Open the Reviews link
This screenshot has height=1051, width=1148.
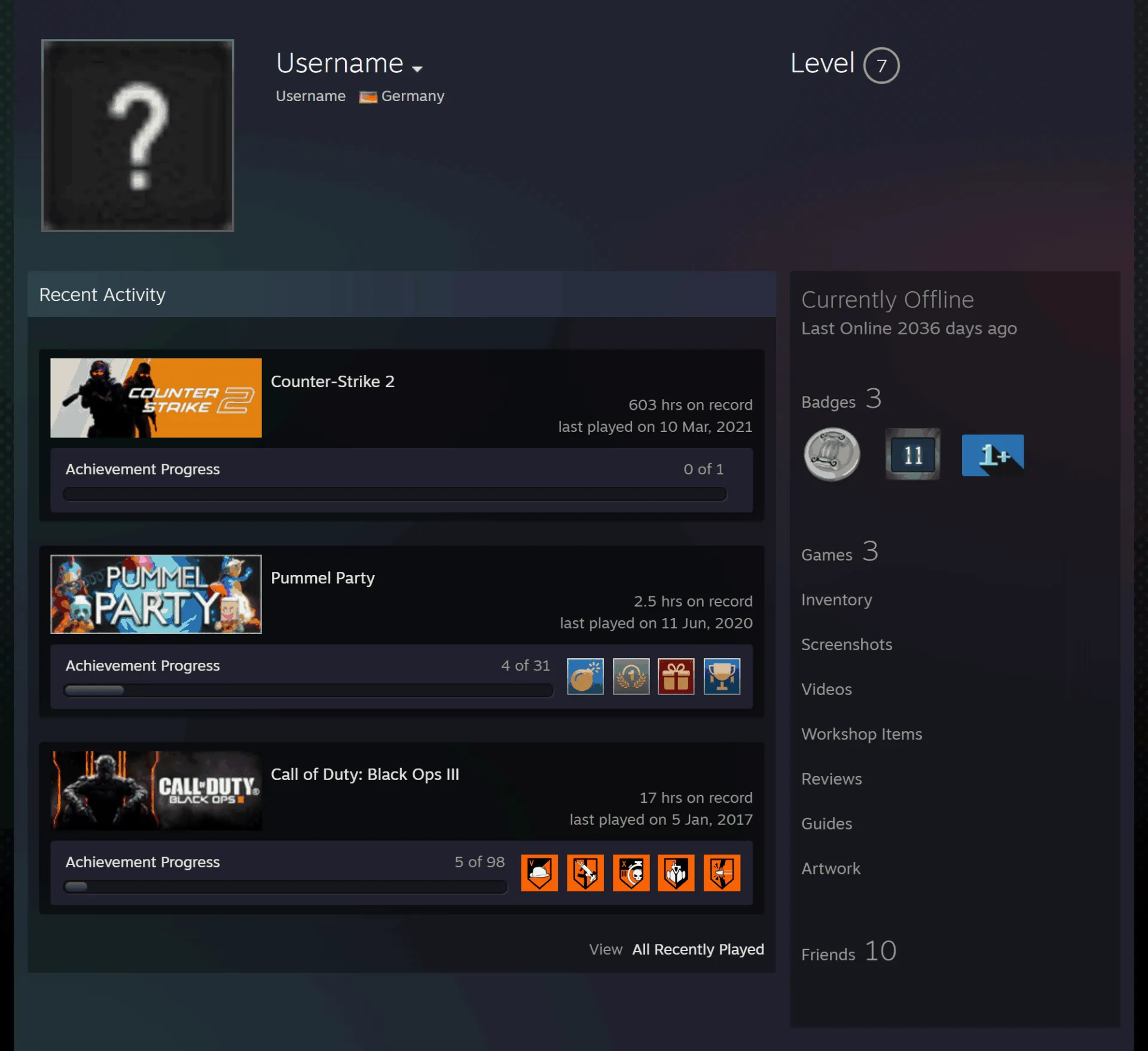pos(832,779)
